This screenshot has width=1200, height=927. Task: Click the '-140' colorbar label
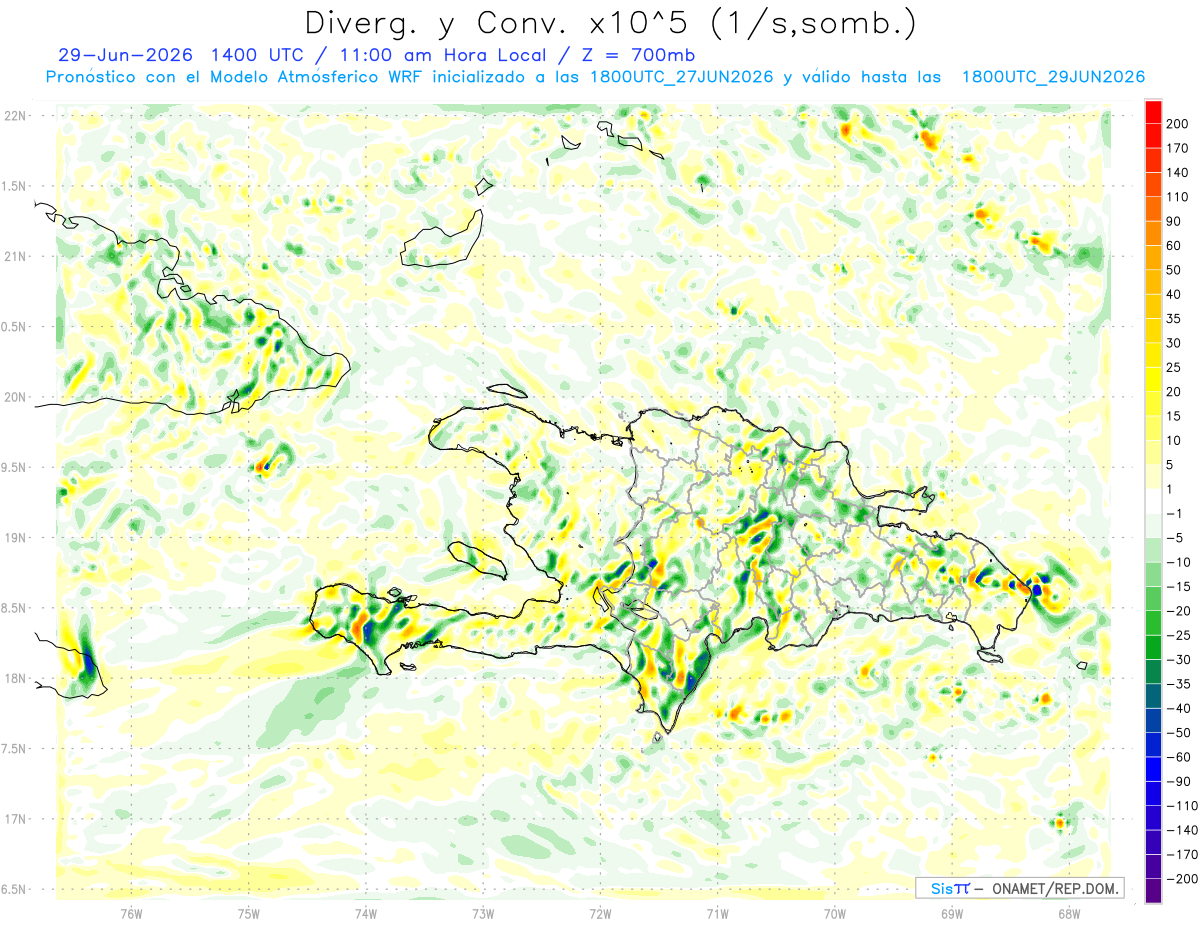(x=1180, y=830)
